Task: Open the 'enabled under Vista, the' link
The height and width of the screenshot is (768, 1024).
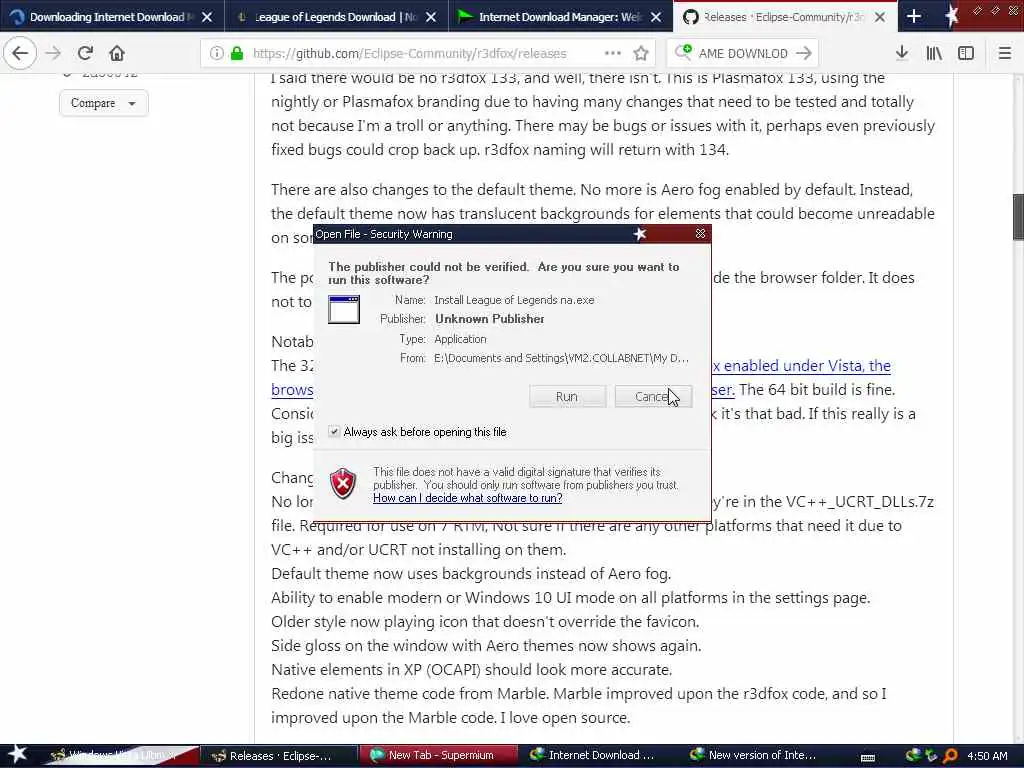Action: [x=801, y=366]
